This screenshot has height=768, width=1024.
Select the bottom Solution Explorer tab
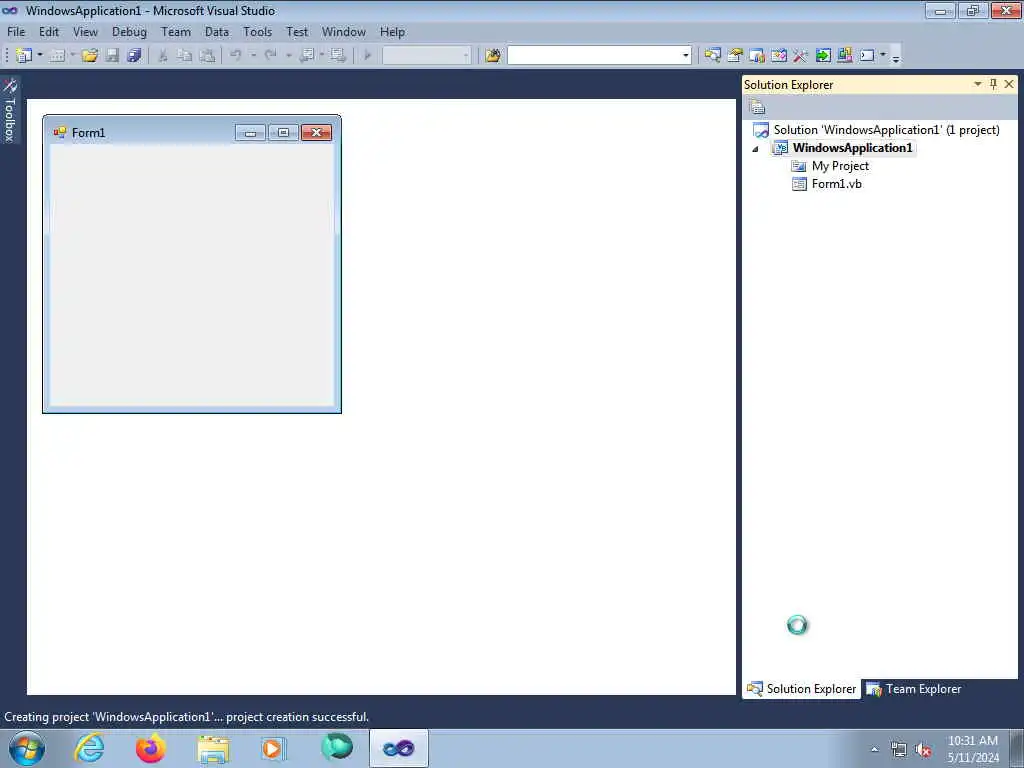click(x=801, y=689)
